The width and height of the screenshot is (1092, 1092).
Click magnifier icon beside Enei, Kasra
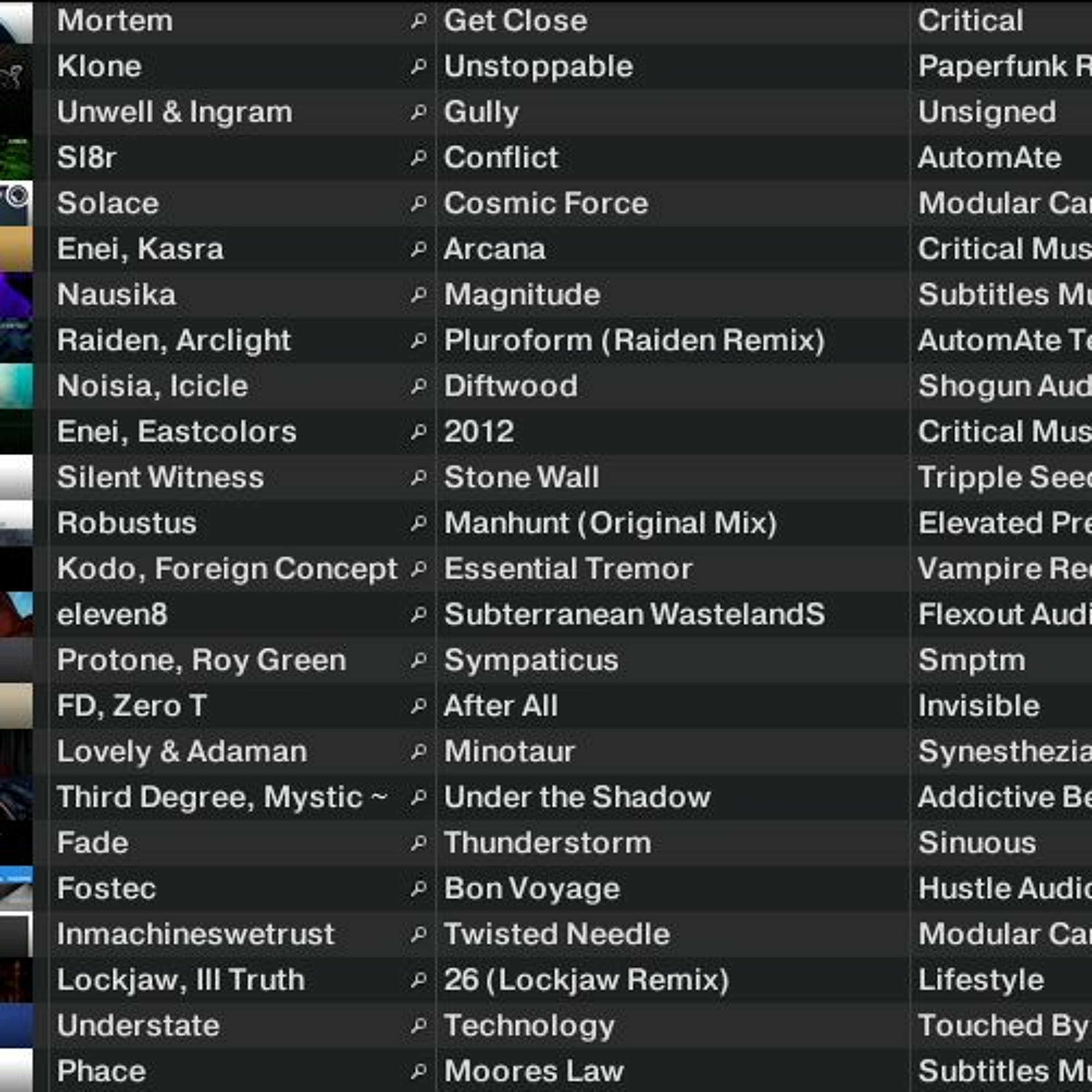tap(418, 249)
